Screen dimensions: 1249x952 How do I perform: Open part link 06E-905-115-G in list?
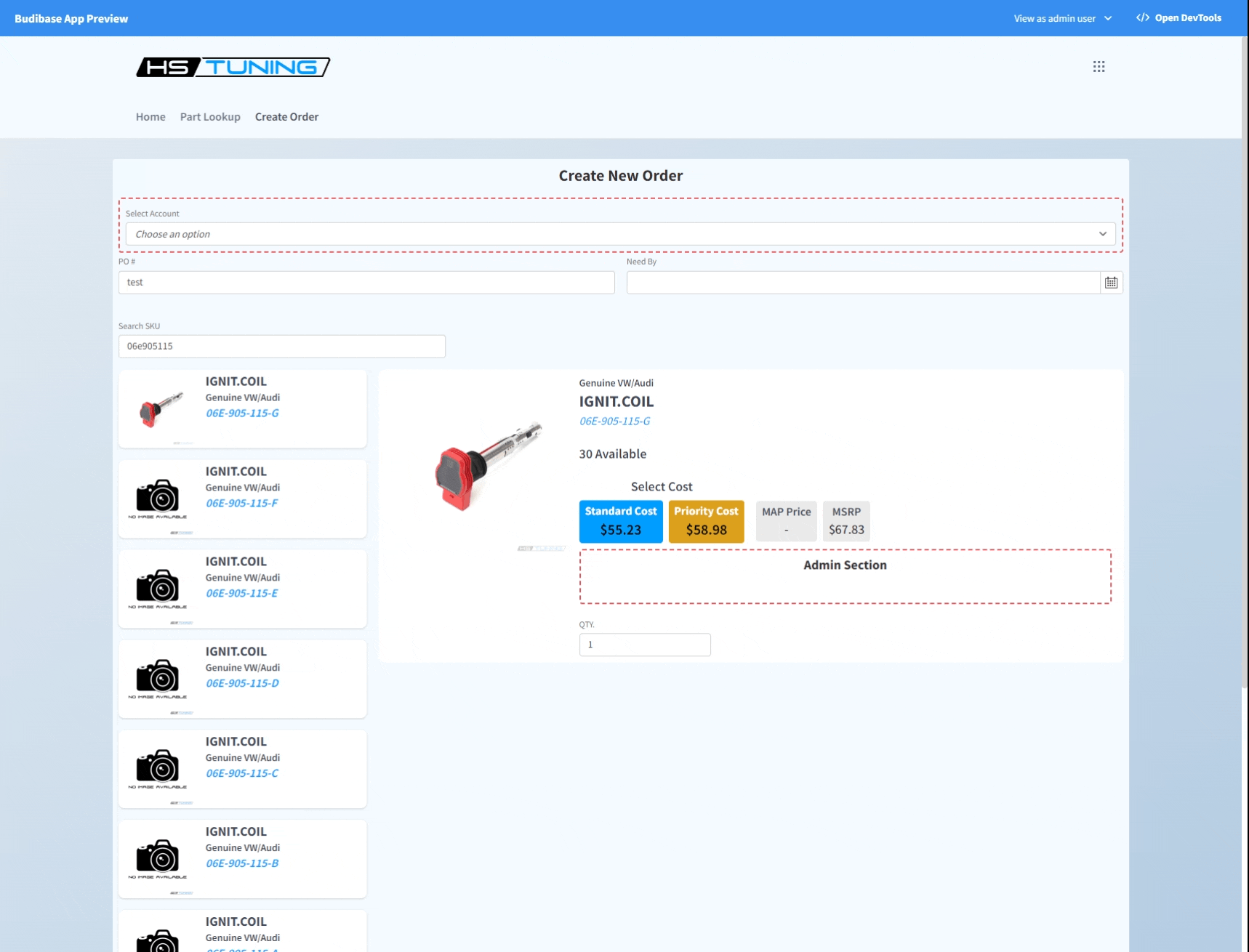click(x=242, y=414)
